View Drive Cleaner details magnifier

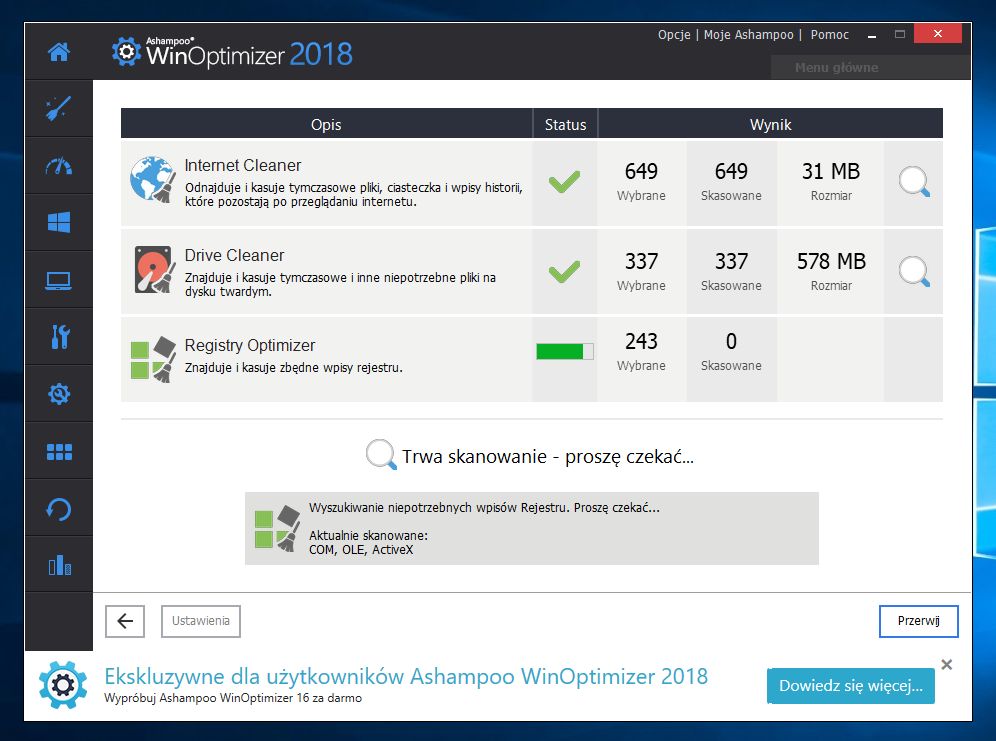914,272
